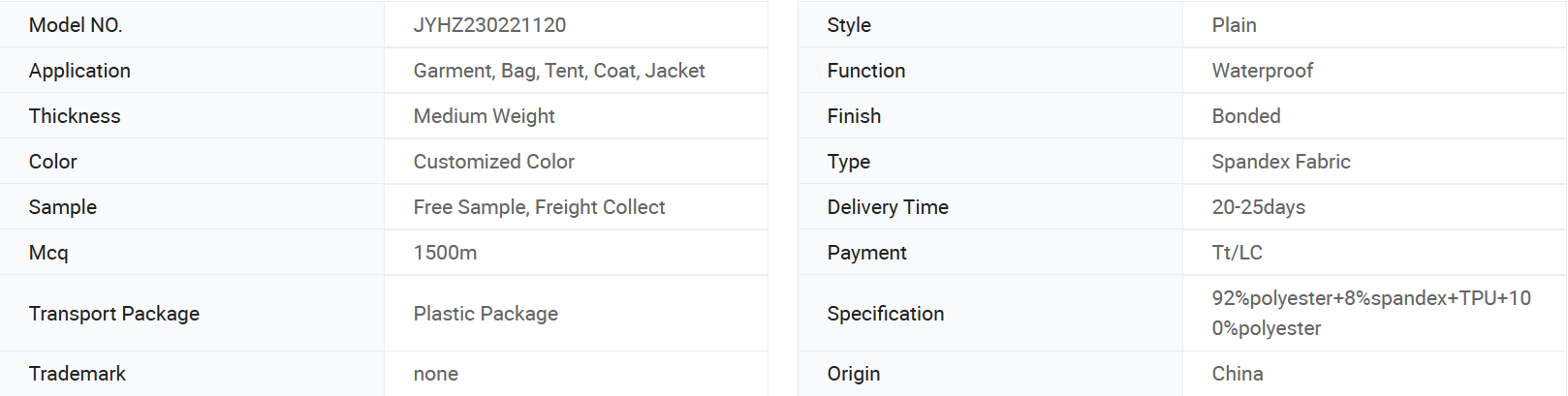Select the polyester spandex TPU specification text
Screen dimensions: 1568x396
[1370, 313]
